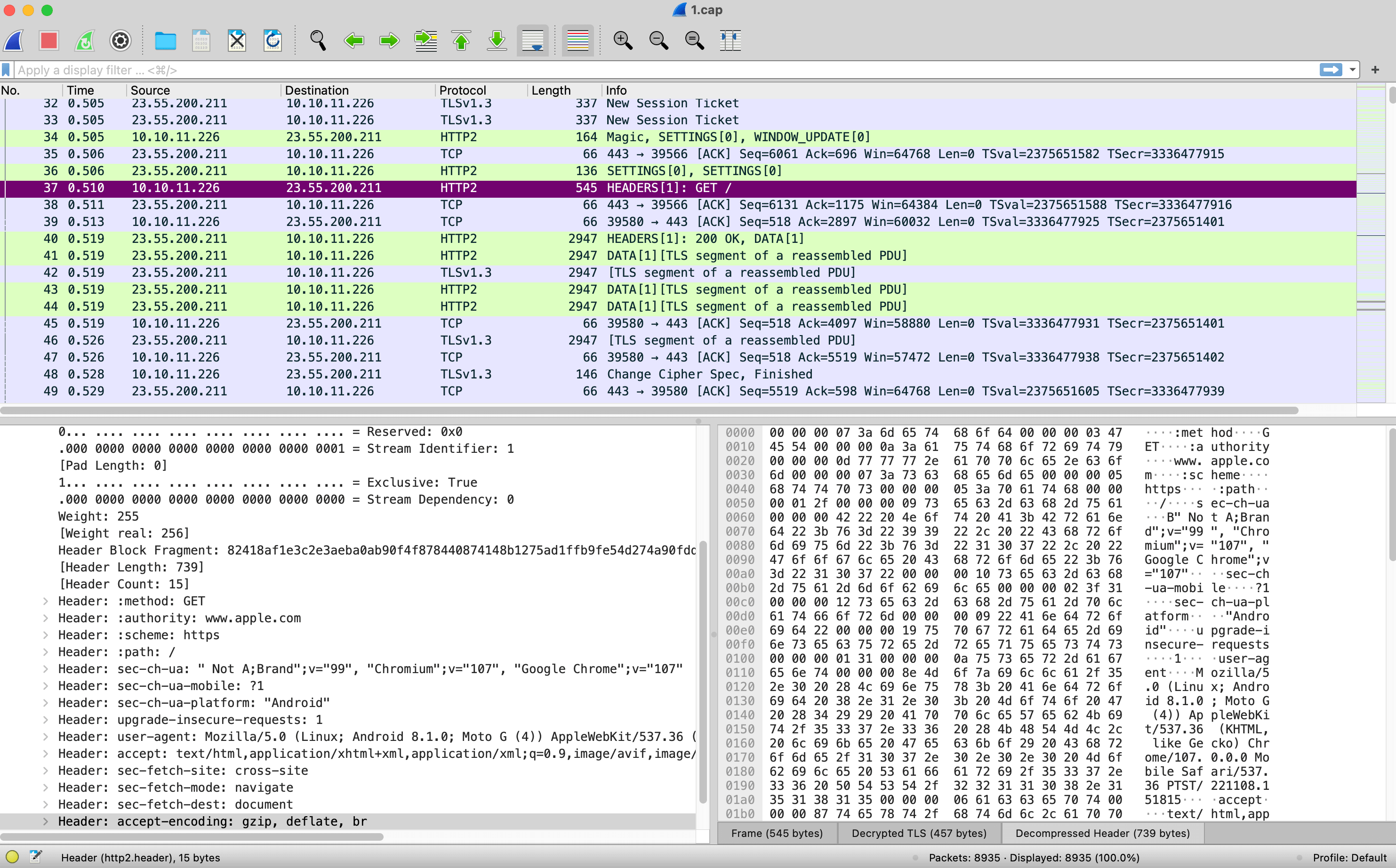The height and width of the screenshot is (868, 1396).
Task: Expand the upgrade-insecure-requests header
Action: click(x=45, y=720)
